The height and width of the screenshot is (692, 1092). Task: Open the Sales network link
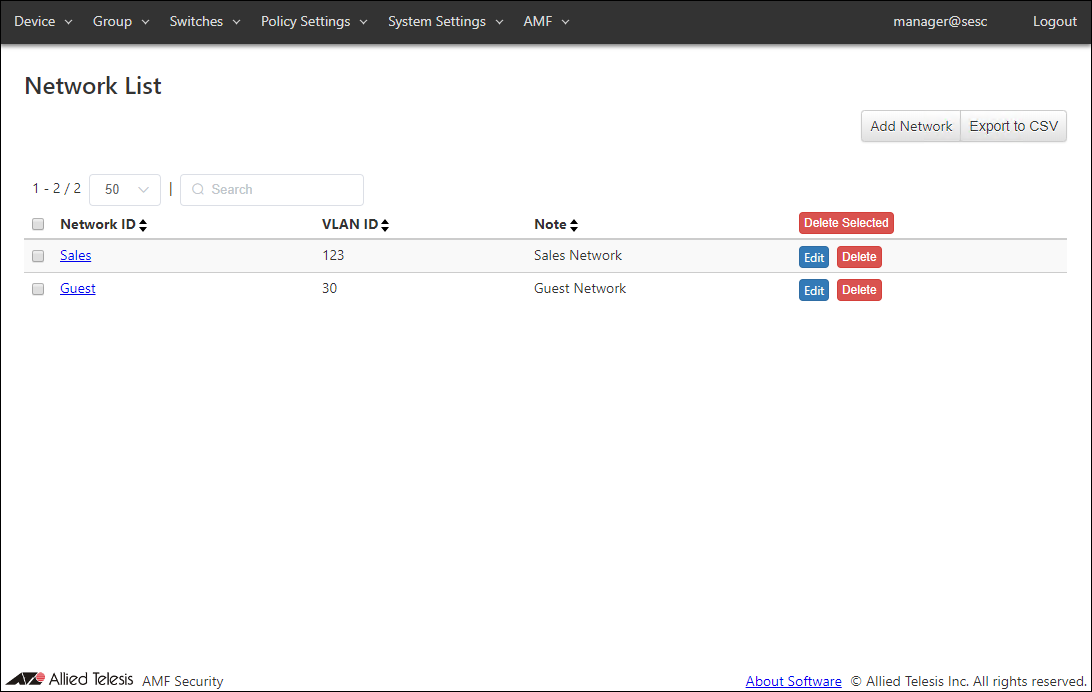[x=75, y=255]
